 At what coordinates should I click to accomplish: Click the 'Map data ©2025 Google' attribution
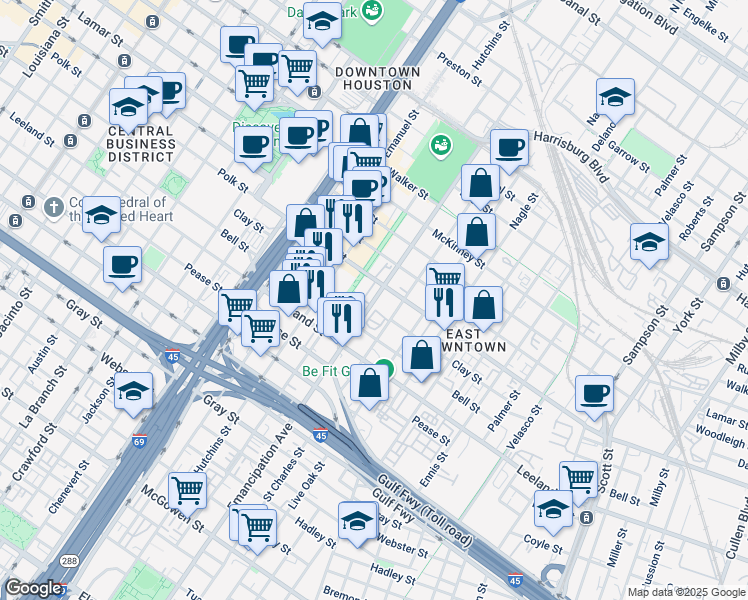686,593
